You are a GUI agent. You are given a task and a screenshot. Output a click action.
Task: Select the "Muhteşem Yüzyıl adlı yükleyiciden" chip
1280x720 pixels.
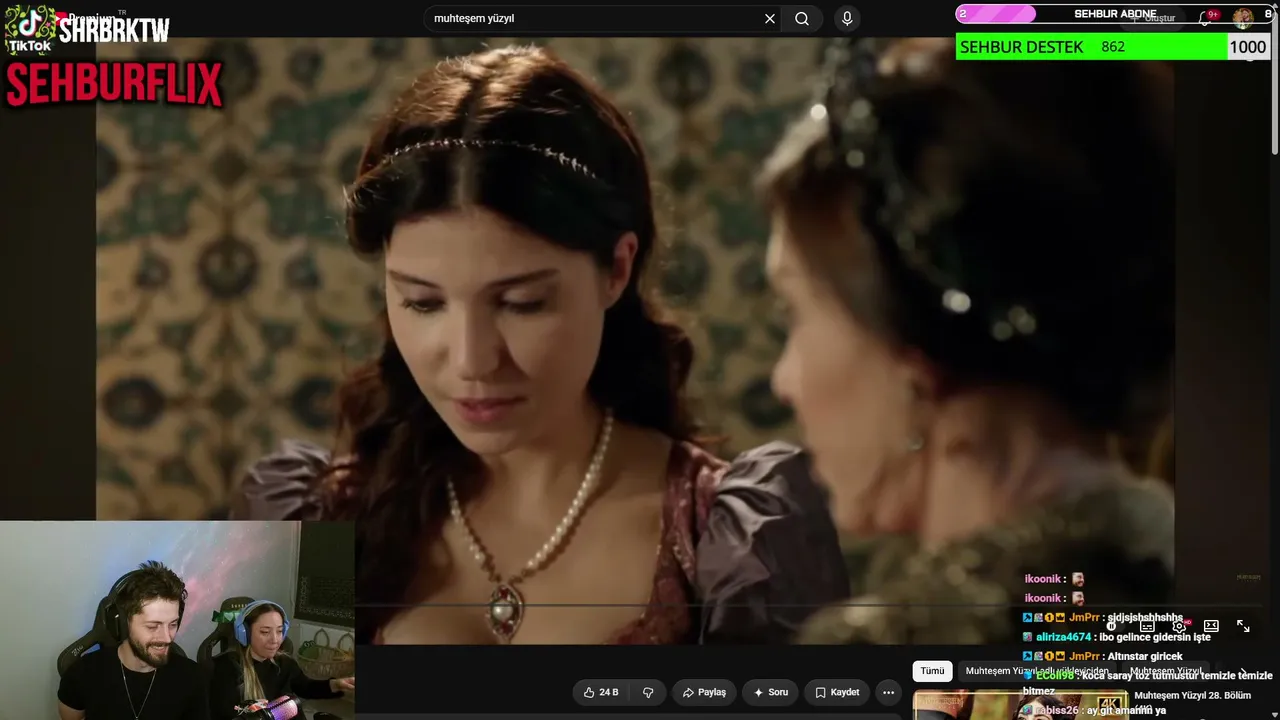coord(1037,671)
